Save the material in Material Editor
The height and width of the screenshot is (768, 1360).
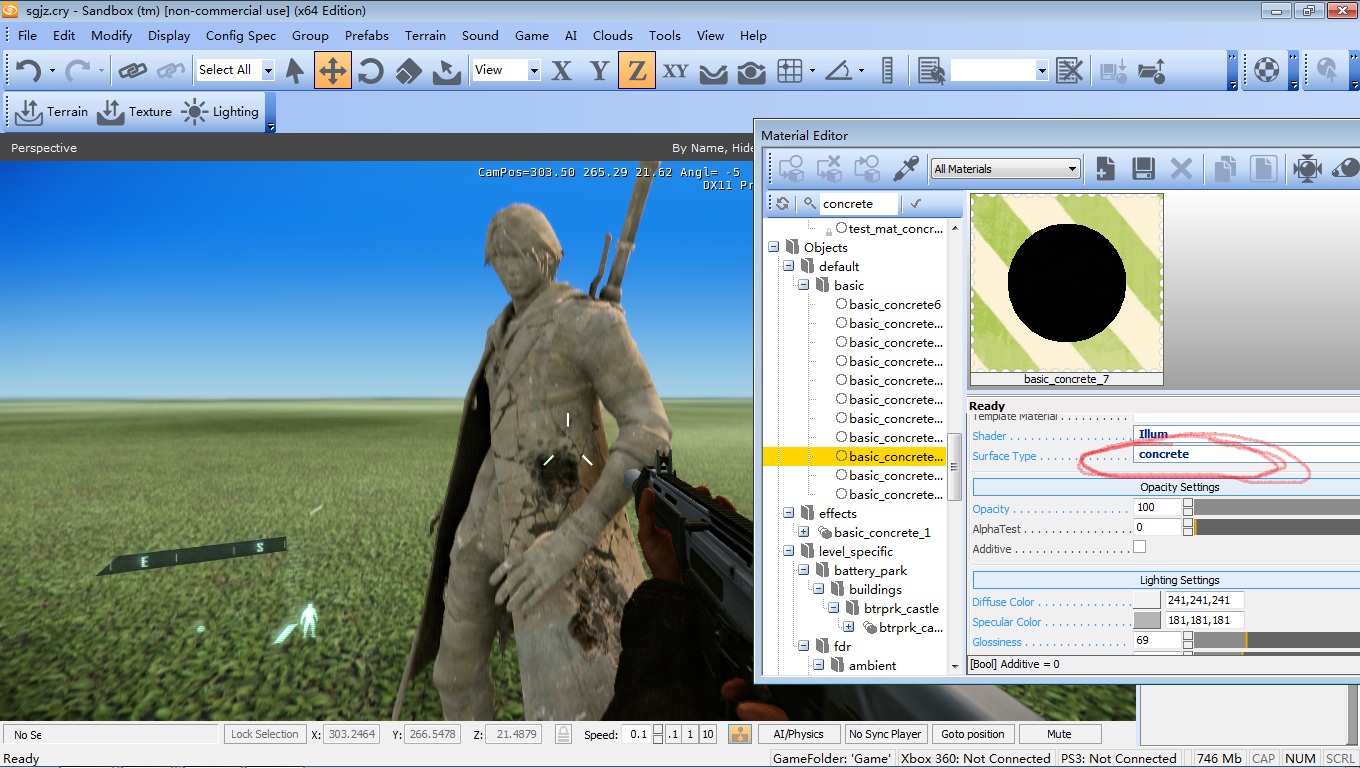(x=1143, y=169)
